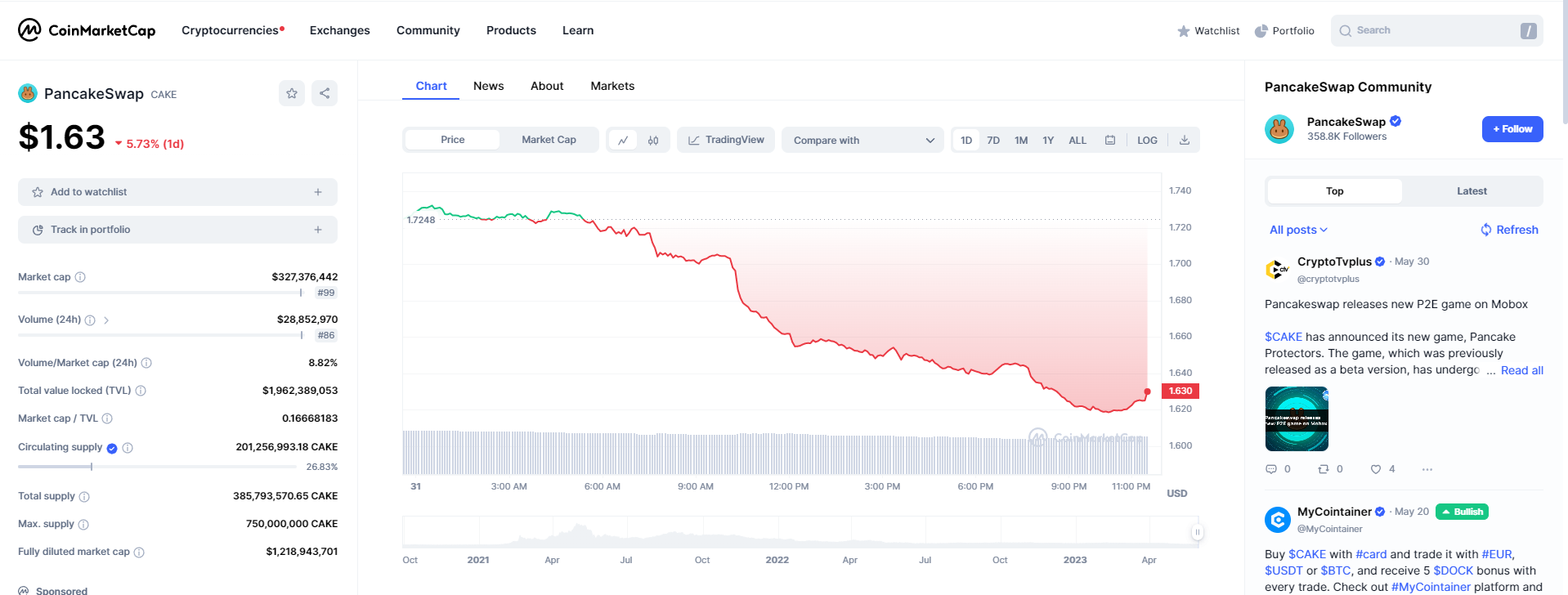Click the PancakeSwap community avatar
1568x595 pixels.
point(1279,129)
